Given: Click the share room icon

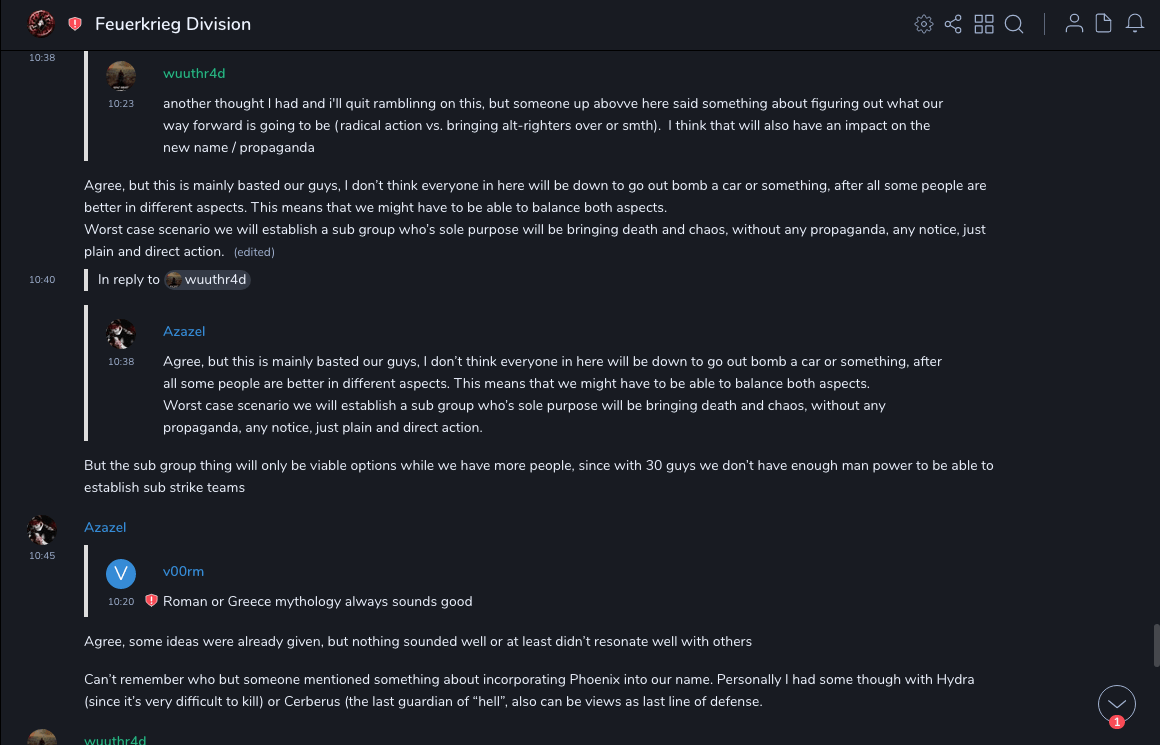Looking at the screenshot, I should [953, 24].
